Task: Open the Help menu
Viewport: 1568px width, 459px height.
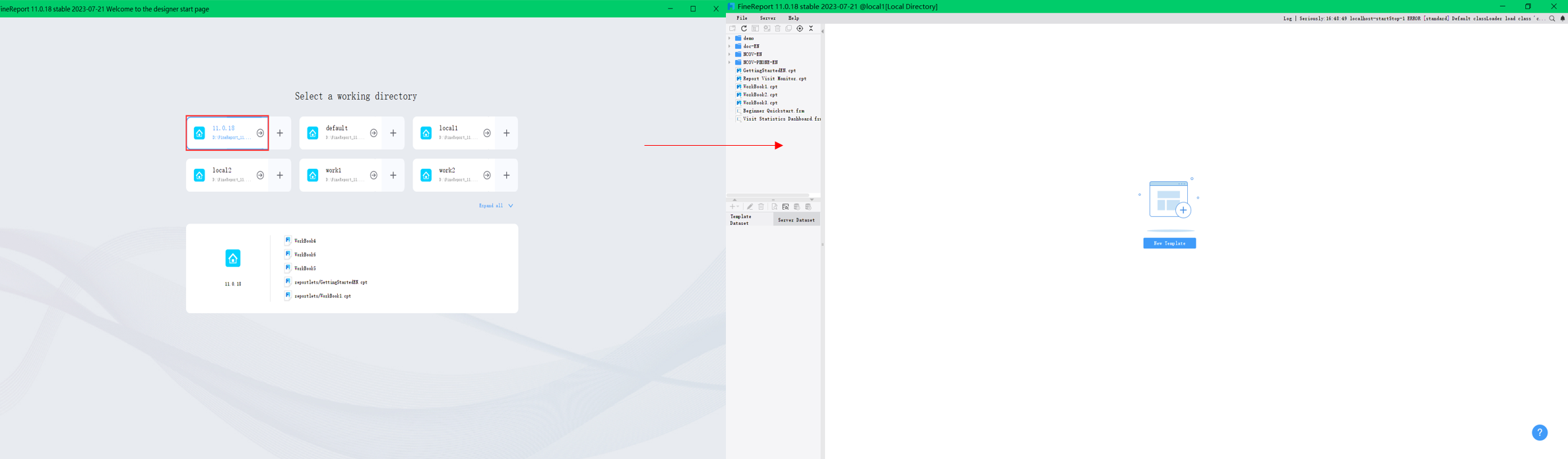Action: click(793, 18)
